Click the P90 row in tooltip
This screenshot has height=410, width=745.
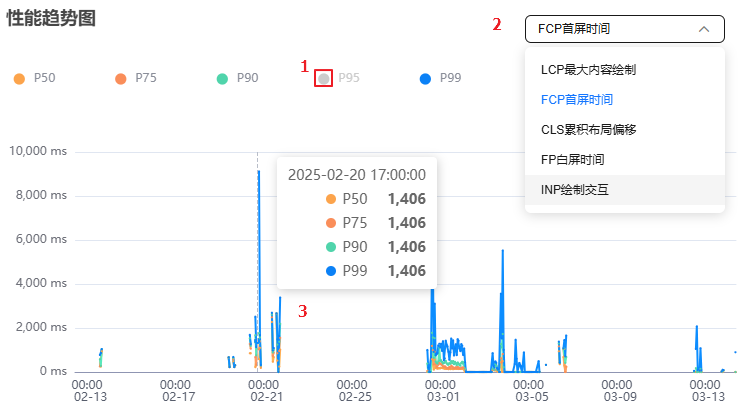pos(375,247)
